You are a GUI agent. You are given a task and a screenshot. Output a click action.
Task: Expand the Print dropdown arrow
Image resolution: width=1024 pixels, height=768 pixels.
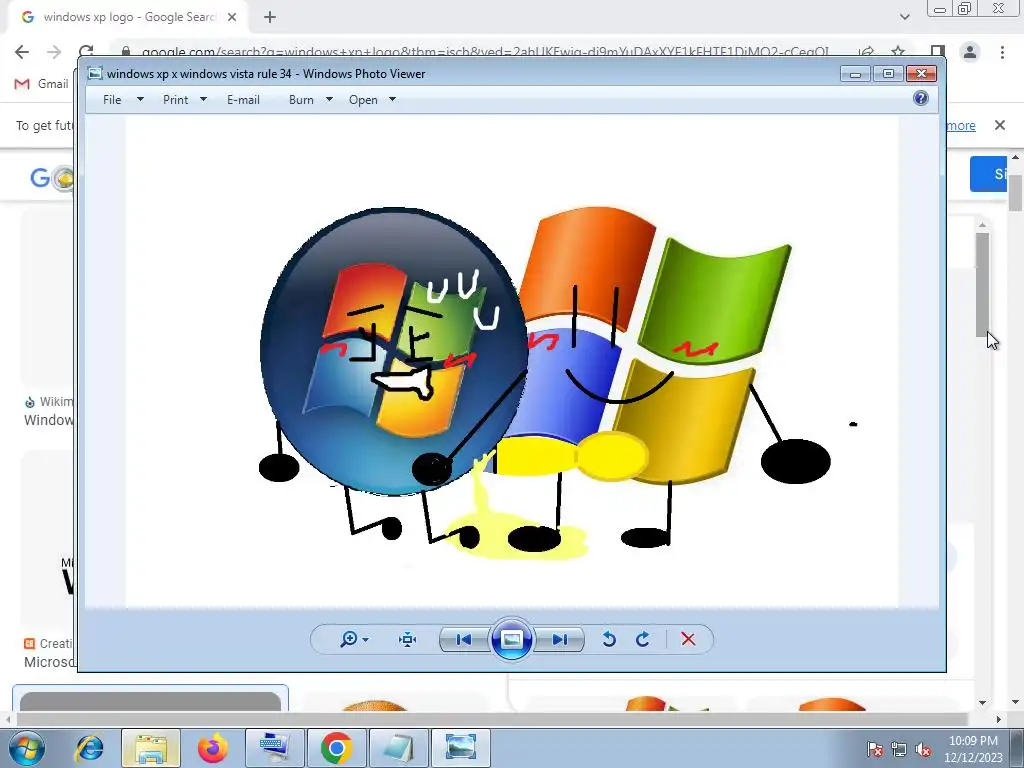click(x=203, y=99)
